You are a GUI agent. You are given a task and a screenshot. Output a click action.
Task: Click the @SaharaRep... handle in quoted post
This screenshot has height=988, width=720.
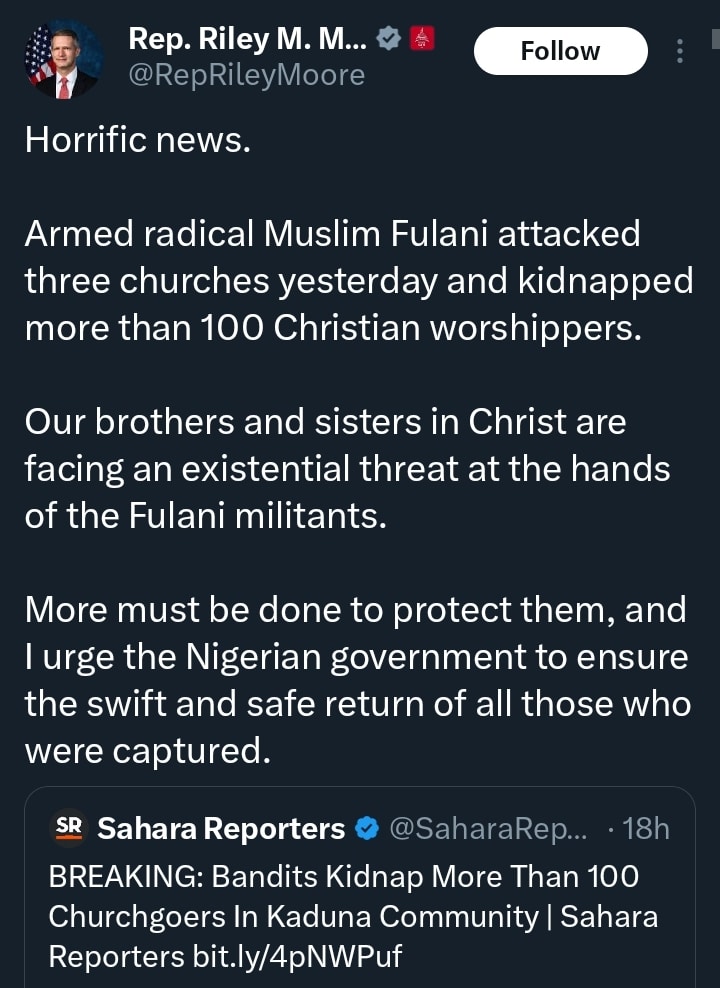[488, 829]
